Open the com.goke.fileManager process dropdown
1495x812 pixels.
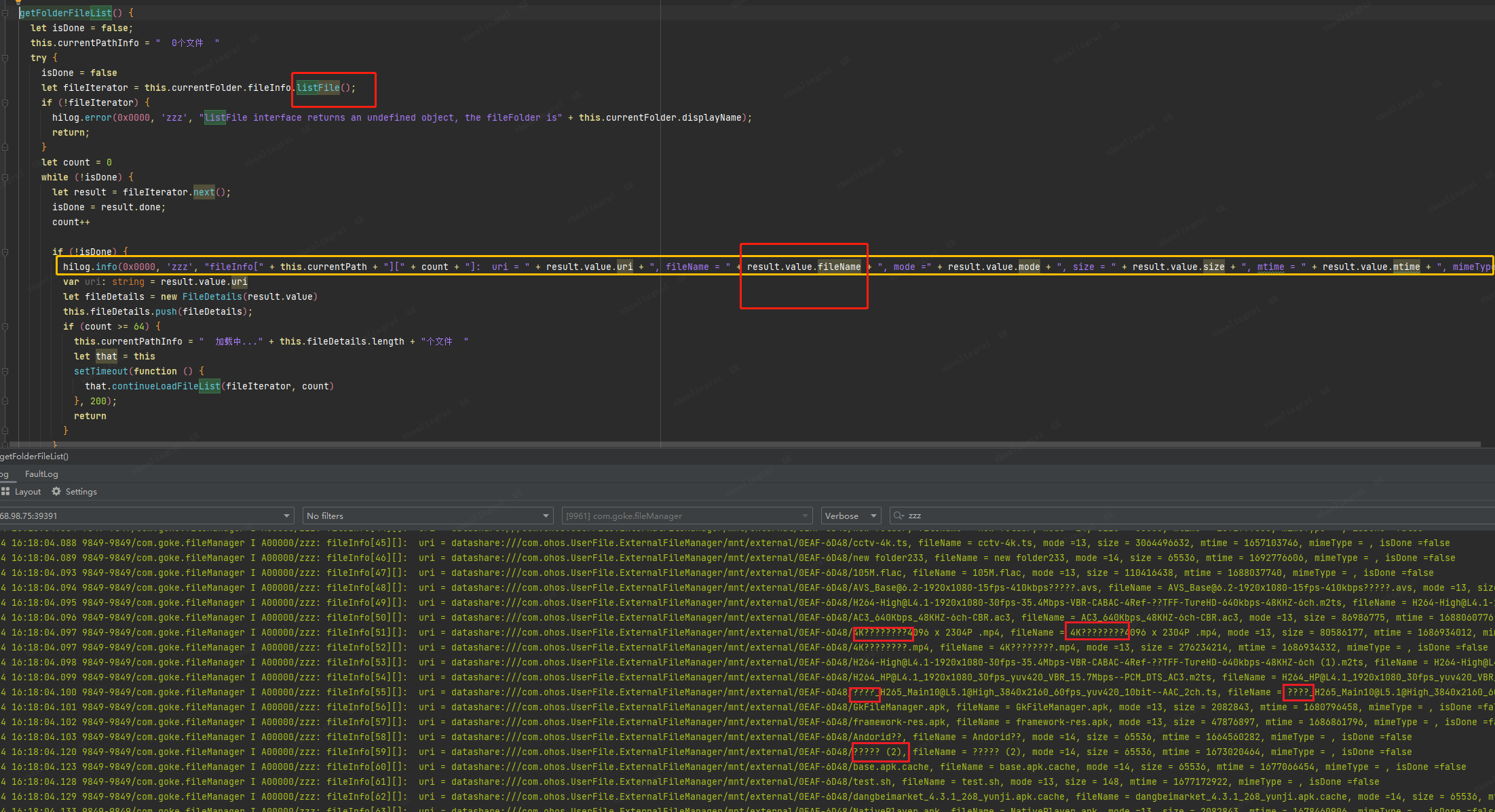(687, 516)
